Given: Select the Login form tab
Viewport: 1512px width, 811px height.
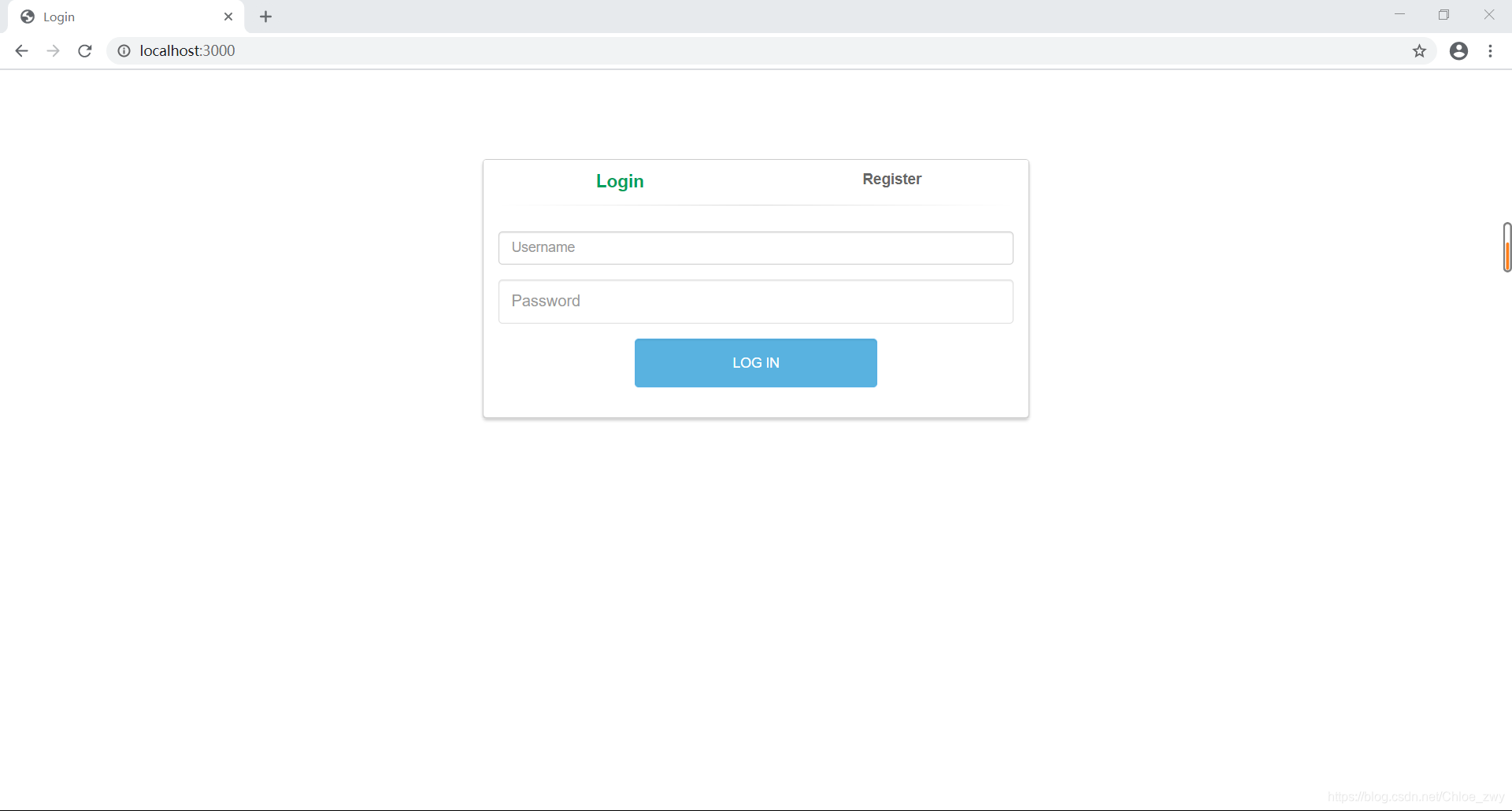Looking at the screenshot, I should (620, 181).
